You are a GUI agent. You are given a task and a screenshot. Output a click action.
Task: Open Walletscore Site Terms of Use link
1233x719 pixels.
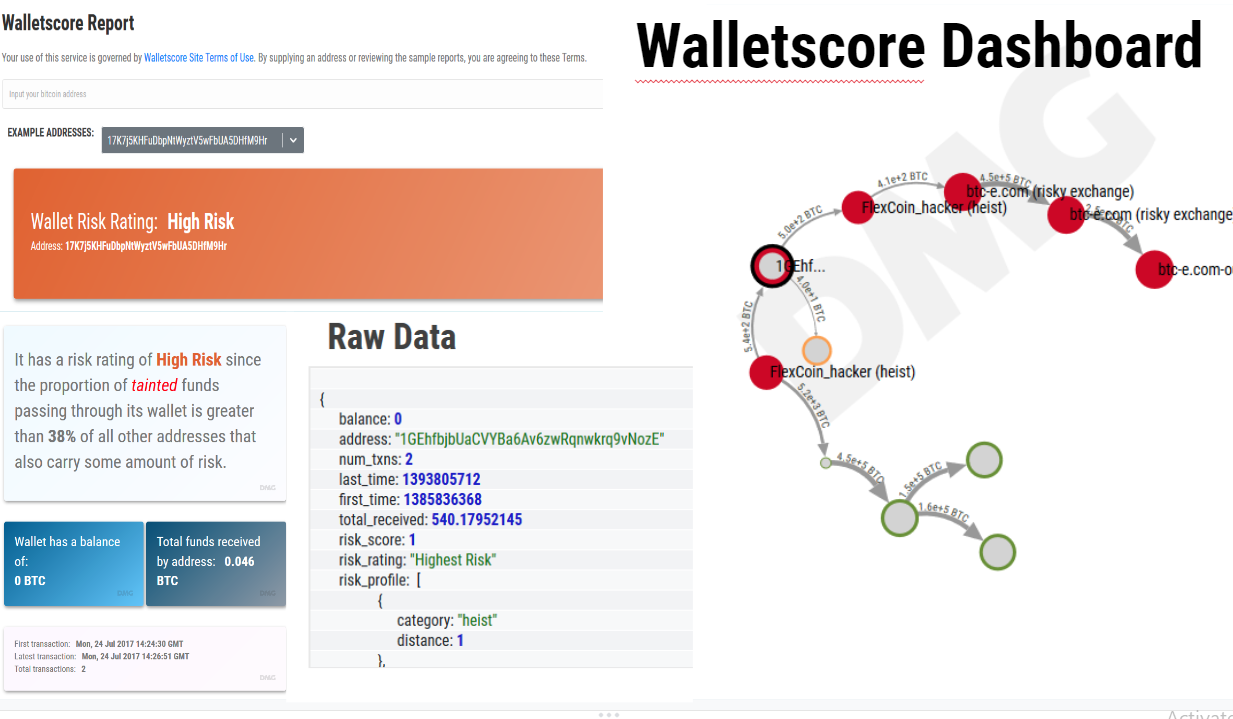pos(199,58)
